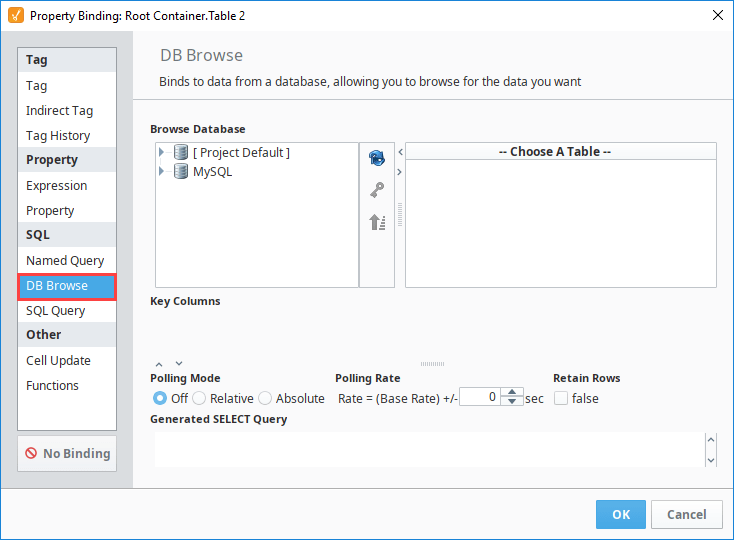Click the Generated SELECT Query text area
The image size is (734, 540).
pos(430,449)
